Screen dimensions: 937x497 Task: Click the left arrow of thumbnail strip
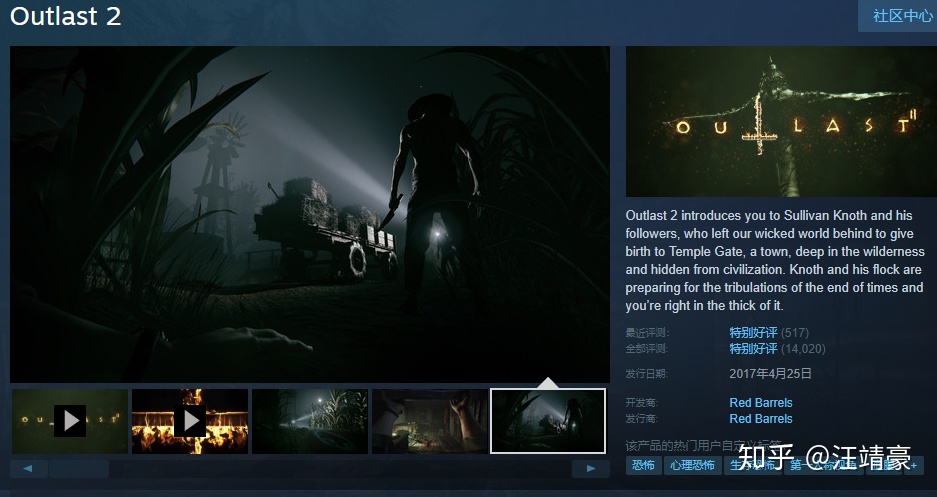28,468
